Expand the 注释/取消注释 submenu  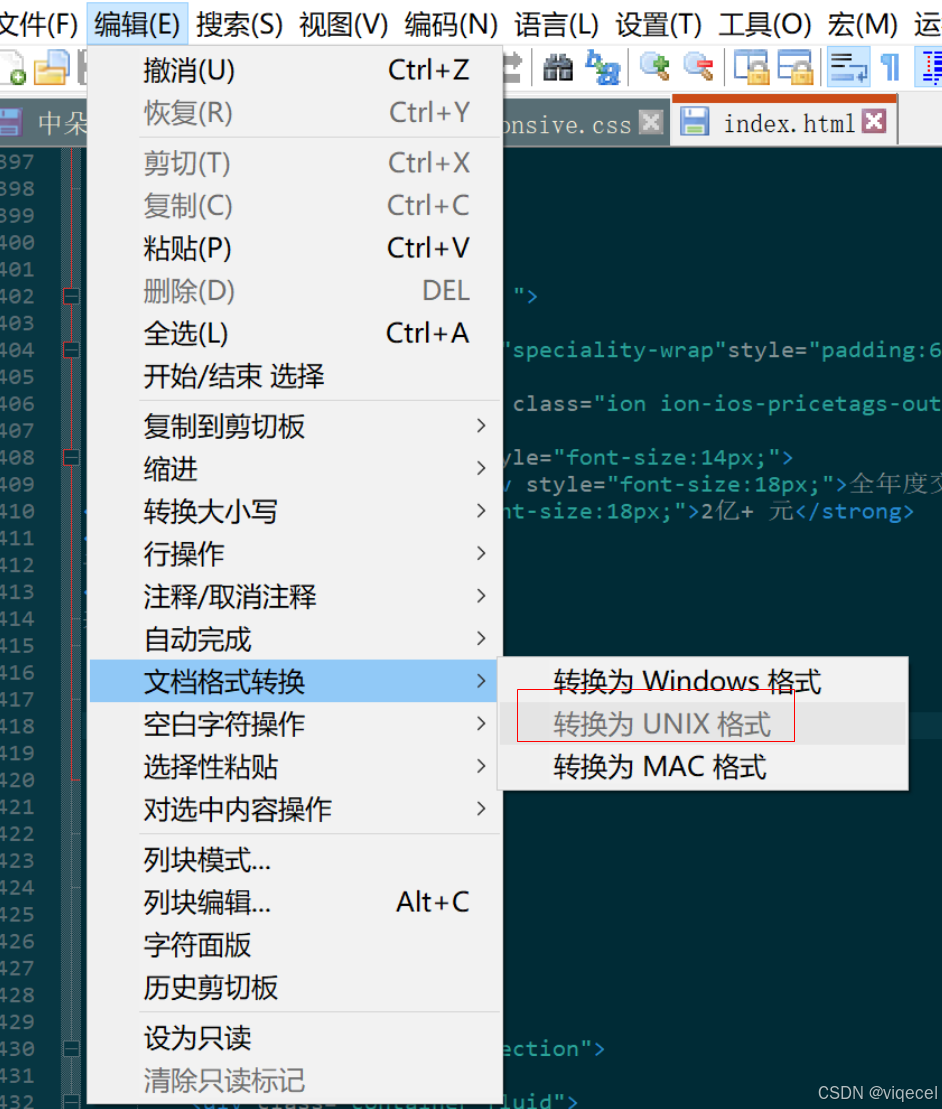296,596
